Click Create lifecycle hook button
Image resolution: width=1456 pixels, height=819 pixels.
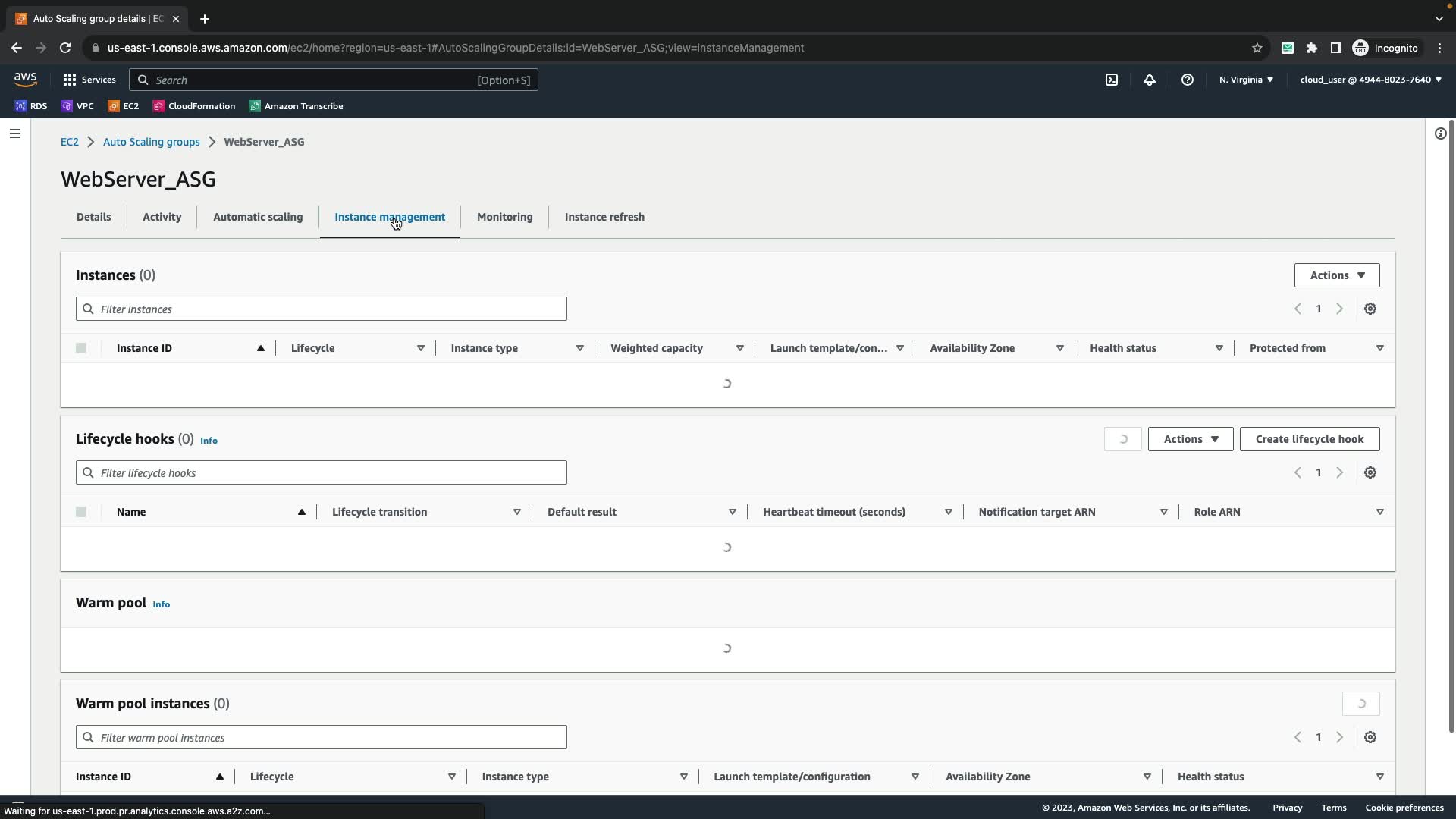tap(1309, 439)
